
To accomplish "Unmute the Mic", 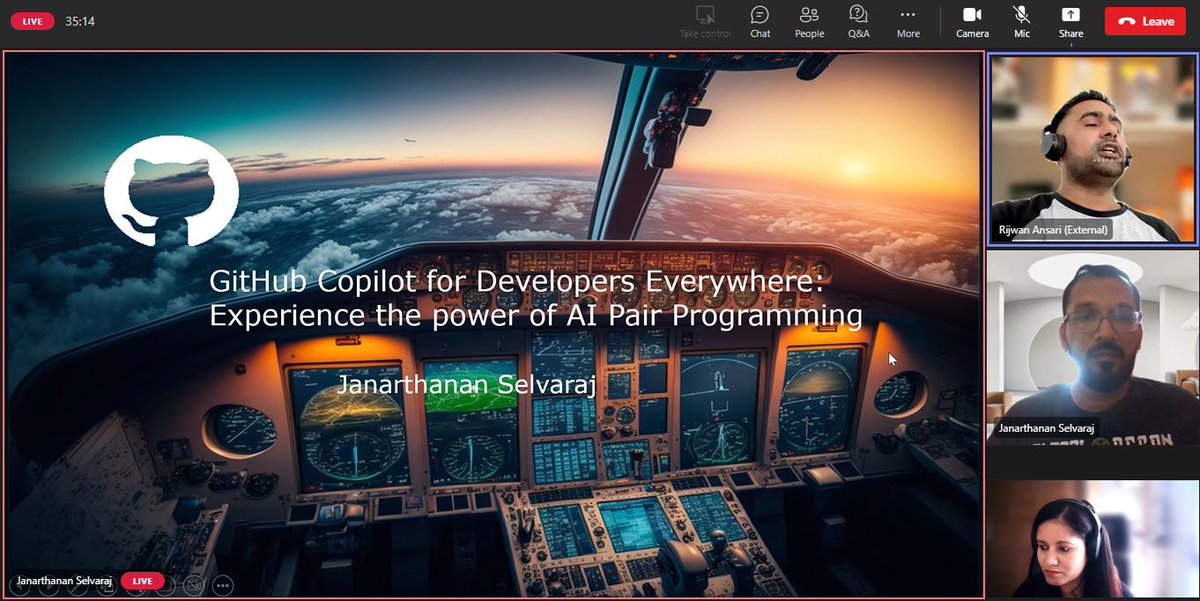I will click(1021, 21).
